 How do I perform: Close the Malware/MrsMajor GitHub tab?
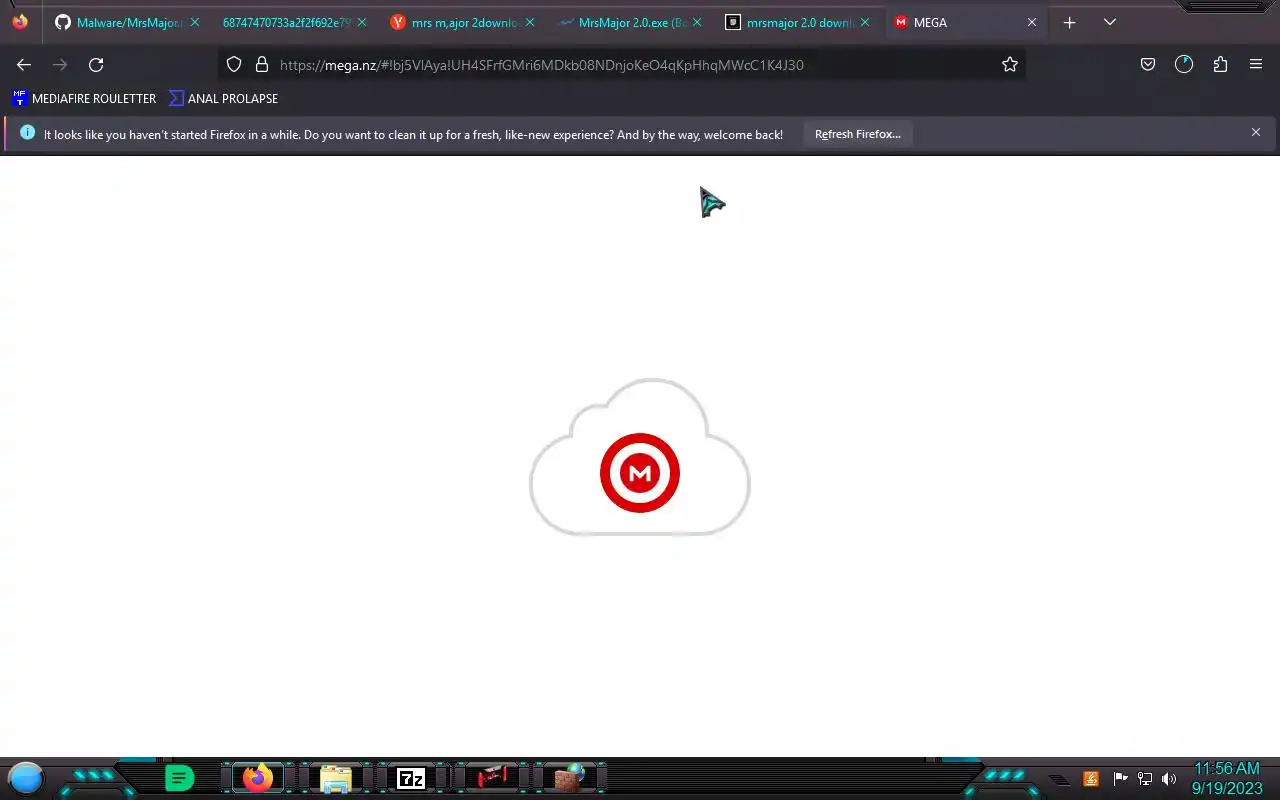tap(194, 22)
